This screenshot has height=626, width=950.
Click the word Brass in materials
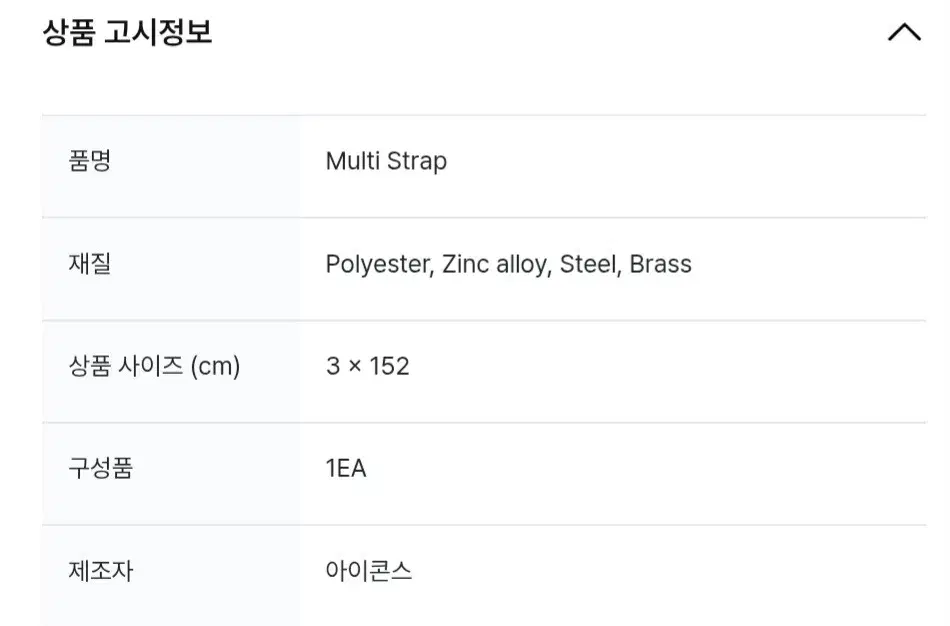[660, 264]
